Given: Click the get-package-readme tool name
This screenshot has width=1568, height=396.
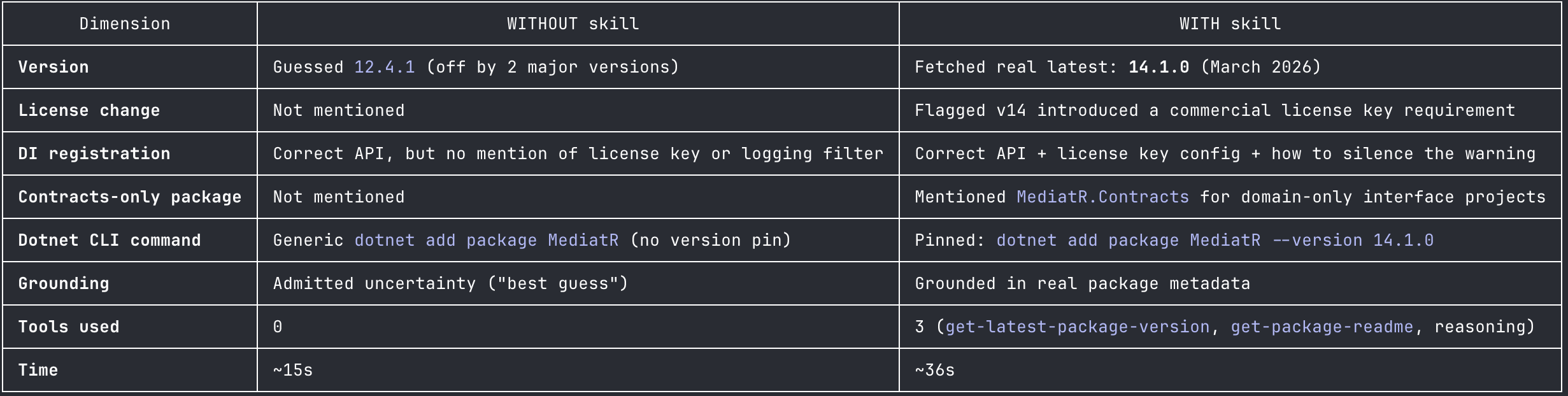Looking at the screenshot, I should point(1322,327).
